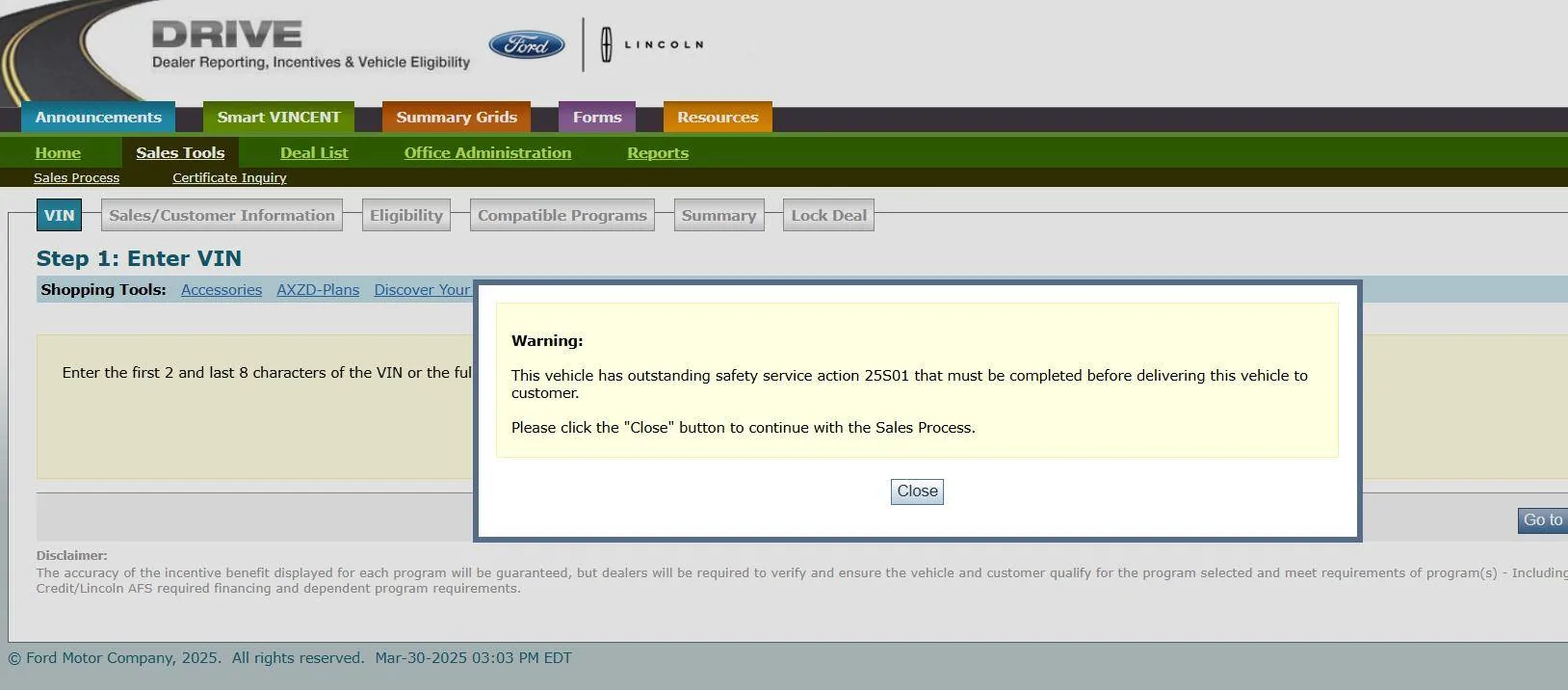Select Compatible Programs step tab
The image size is (1568, 690).
[562, 215]
